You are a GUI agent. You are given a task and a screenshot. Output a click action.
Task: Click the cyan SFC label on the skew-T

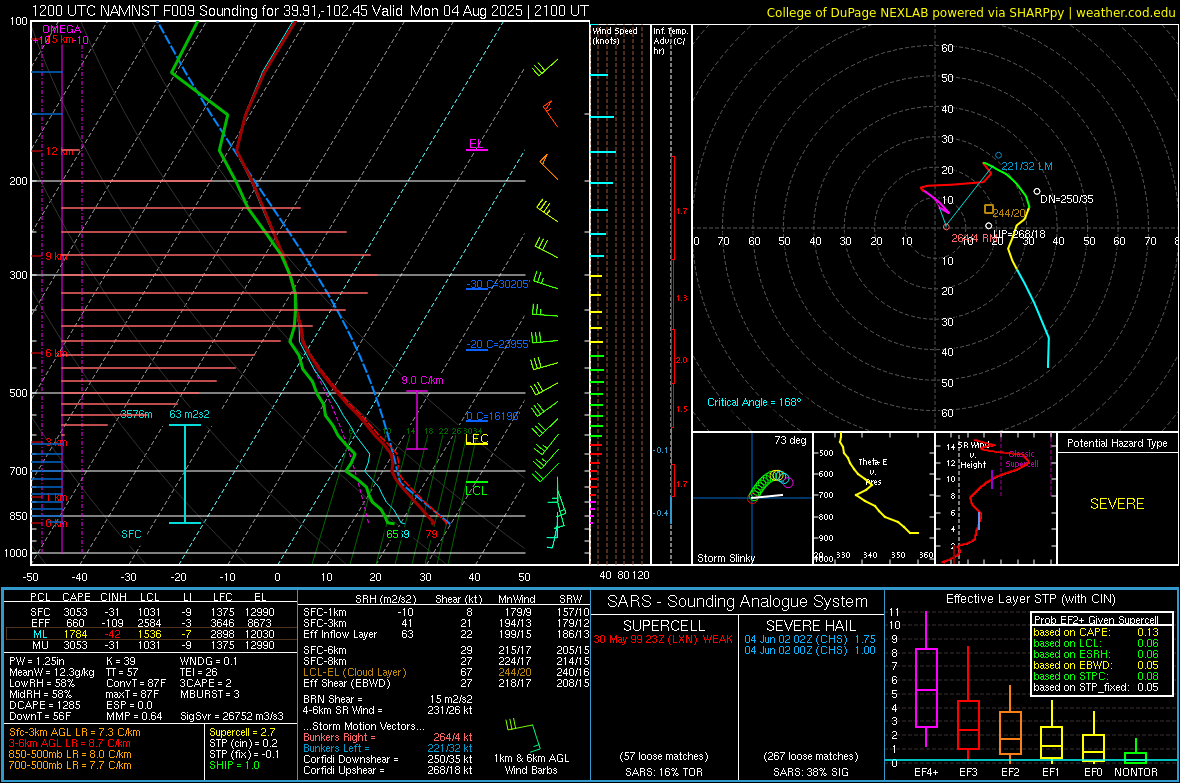click(131, 534)
